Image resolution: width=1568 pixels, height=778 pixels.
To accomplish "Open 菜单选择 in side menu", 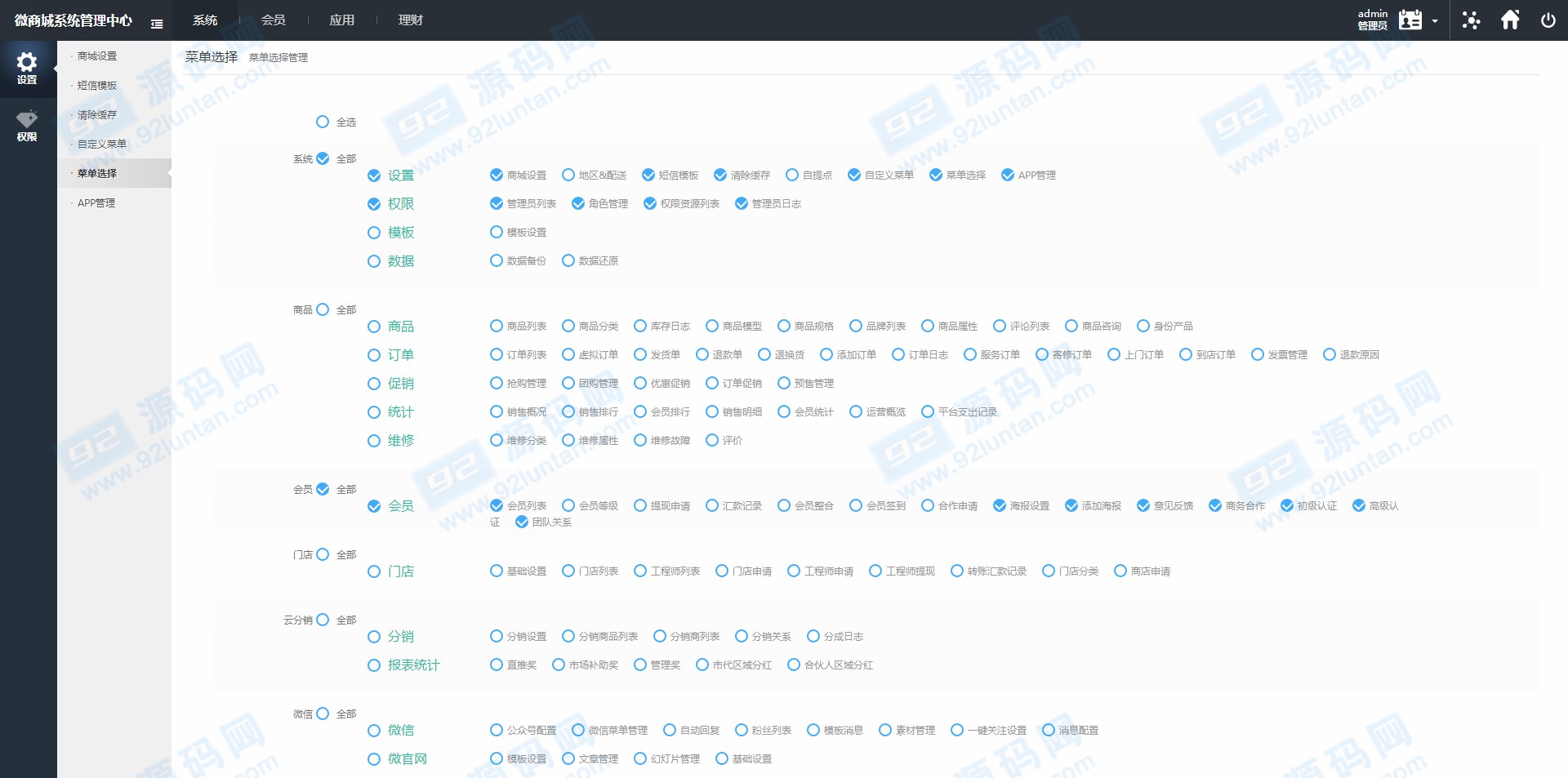I will [97, 174].
